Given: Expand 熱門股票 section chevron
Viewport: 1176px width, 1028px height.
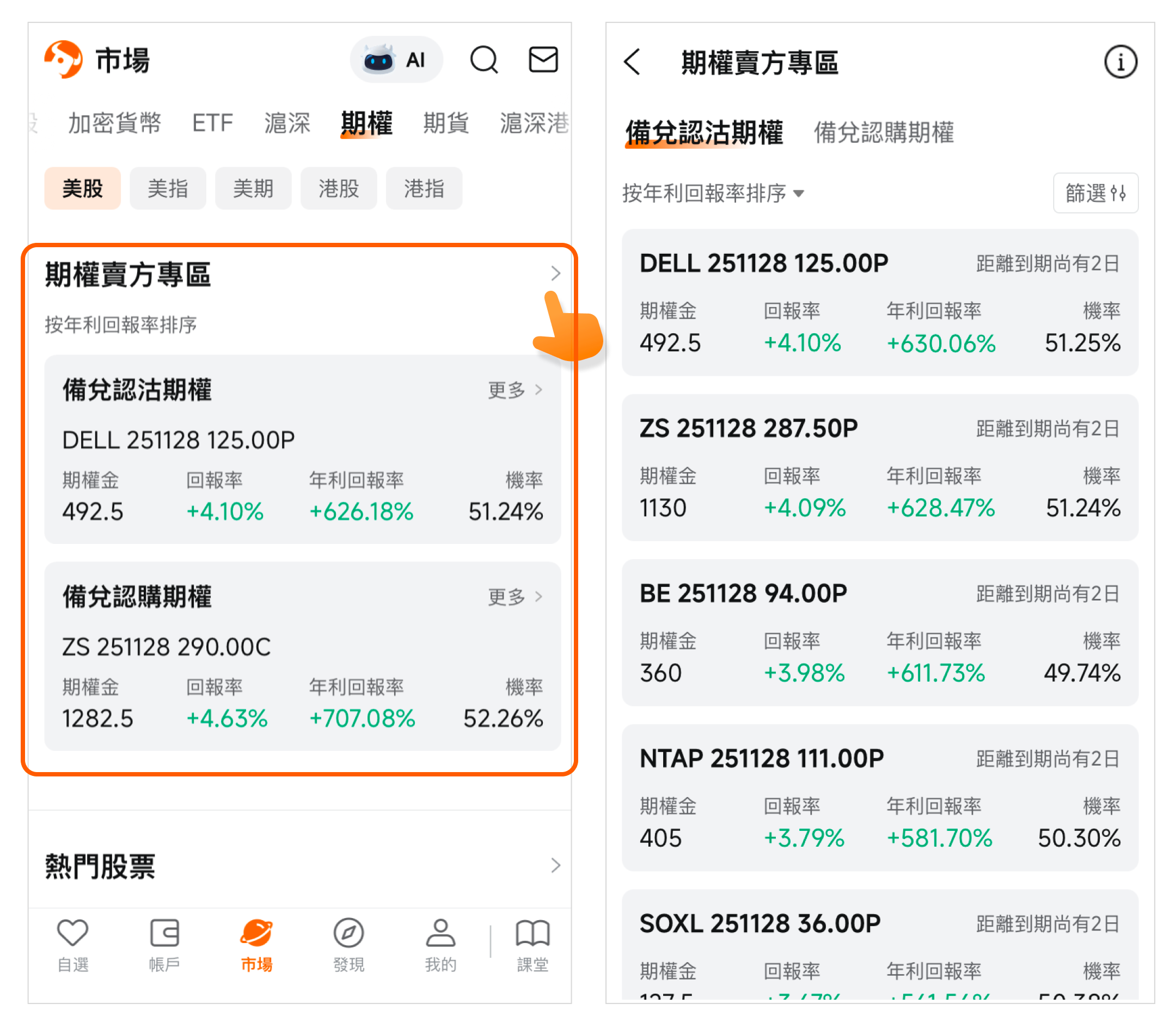Looking at the screenshot, I should click(x=555, y=865).
